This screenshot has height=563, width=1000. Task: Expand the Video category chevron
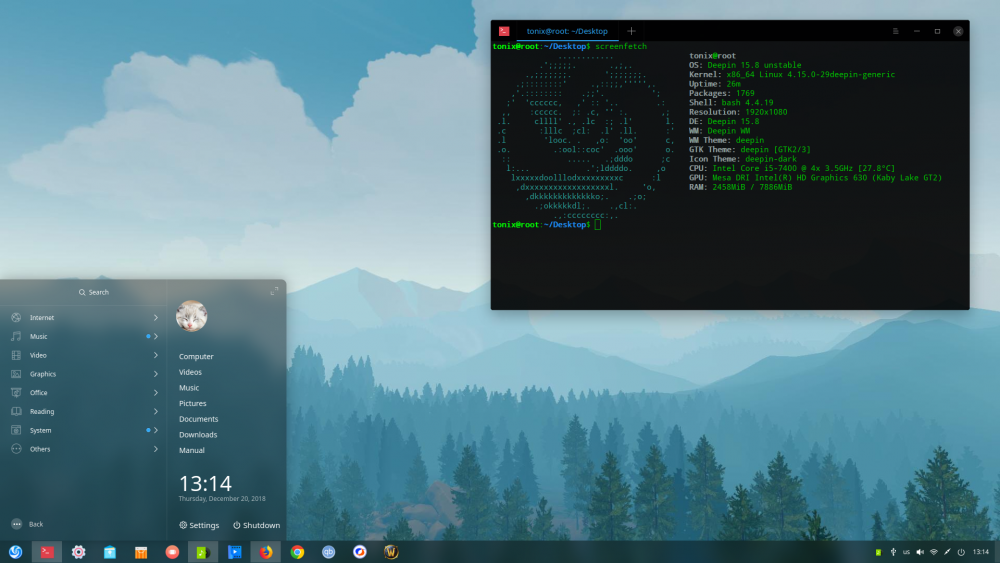[156, 355]
